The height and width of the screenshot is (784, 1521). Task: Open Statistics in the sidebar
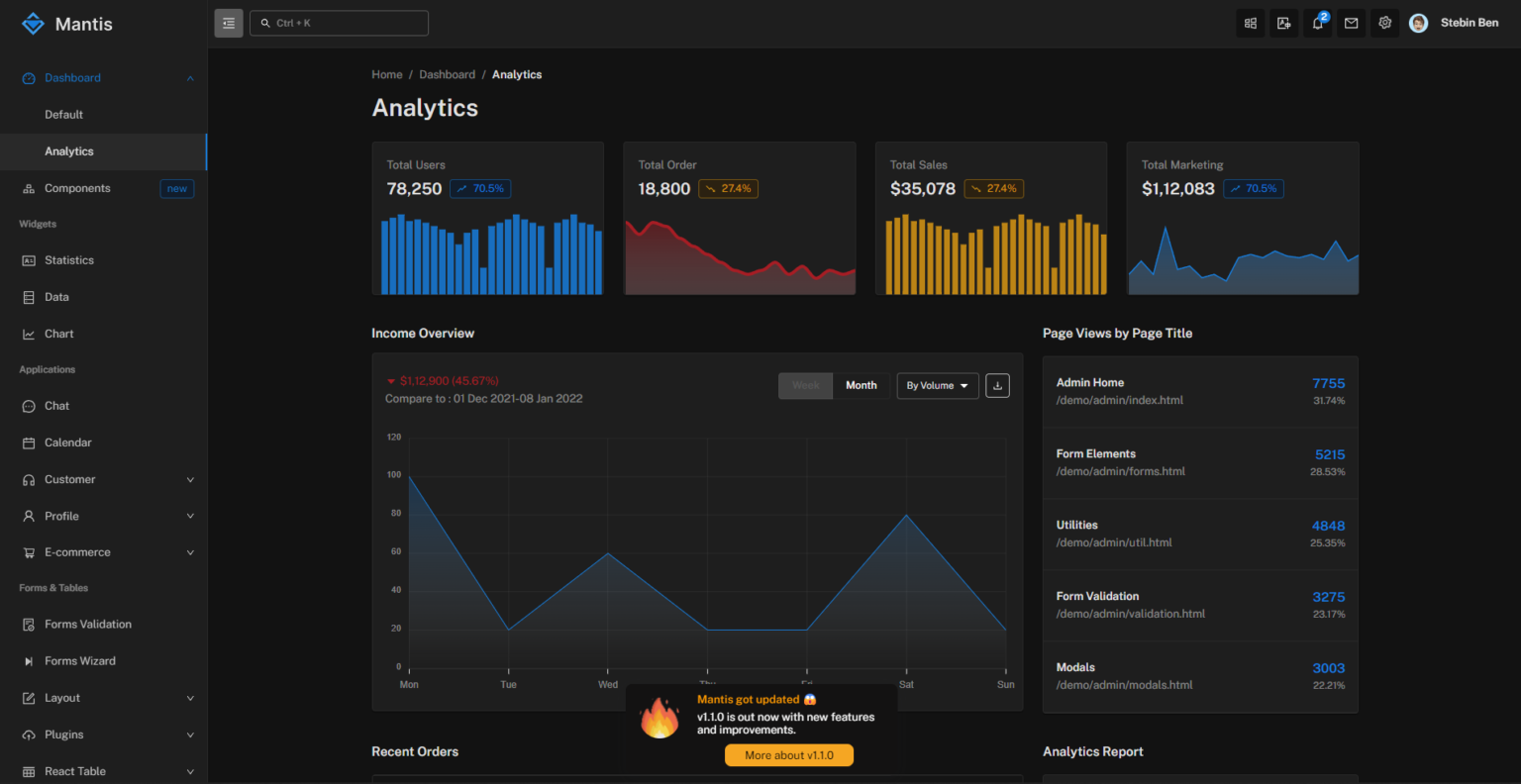point(103,260)
